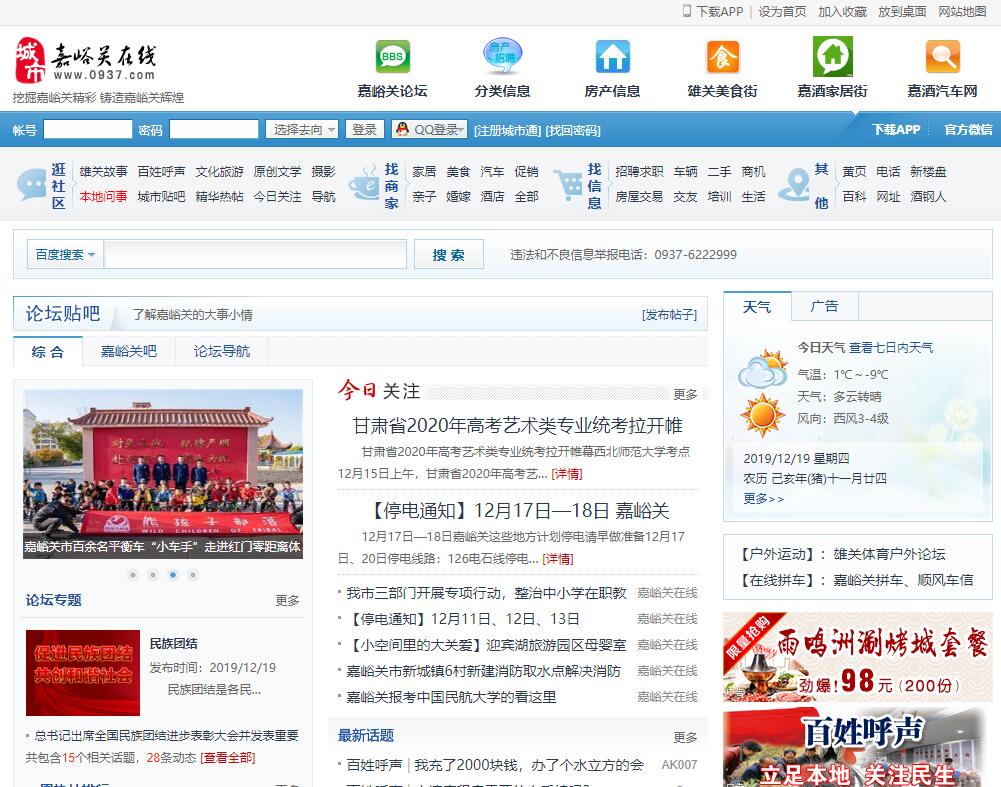
Task: Click the QQ penguin login button
Action: [x=430, y=130]
